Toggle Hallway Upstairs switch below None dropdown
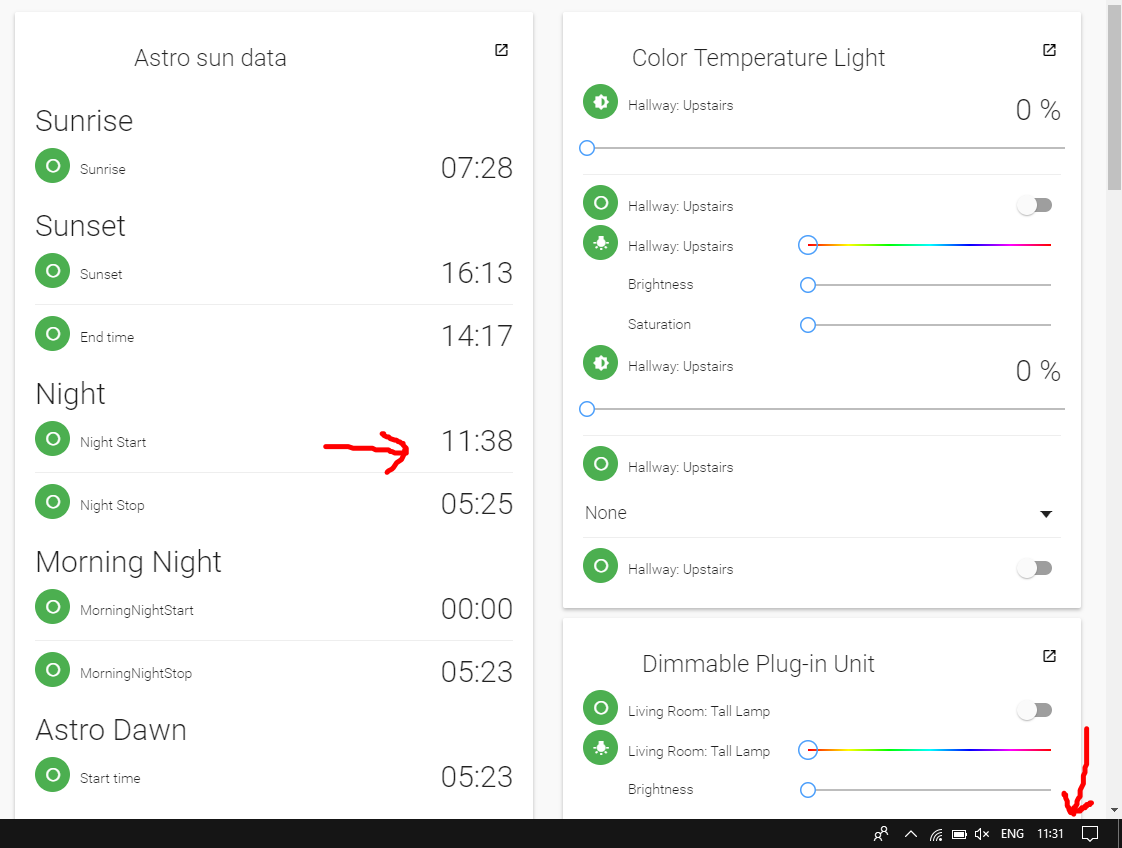Image resolution: width=1122 pixels, height=848 pixels. 1035,568
